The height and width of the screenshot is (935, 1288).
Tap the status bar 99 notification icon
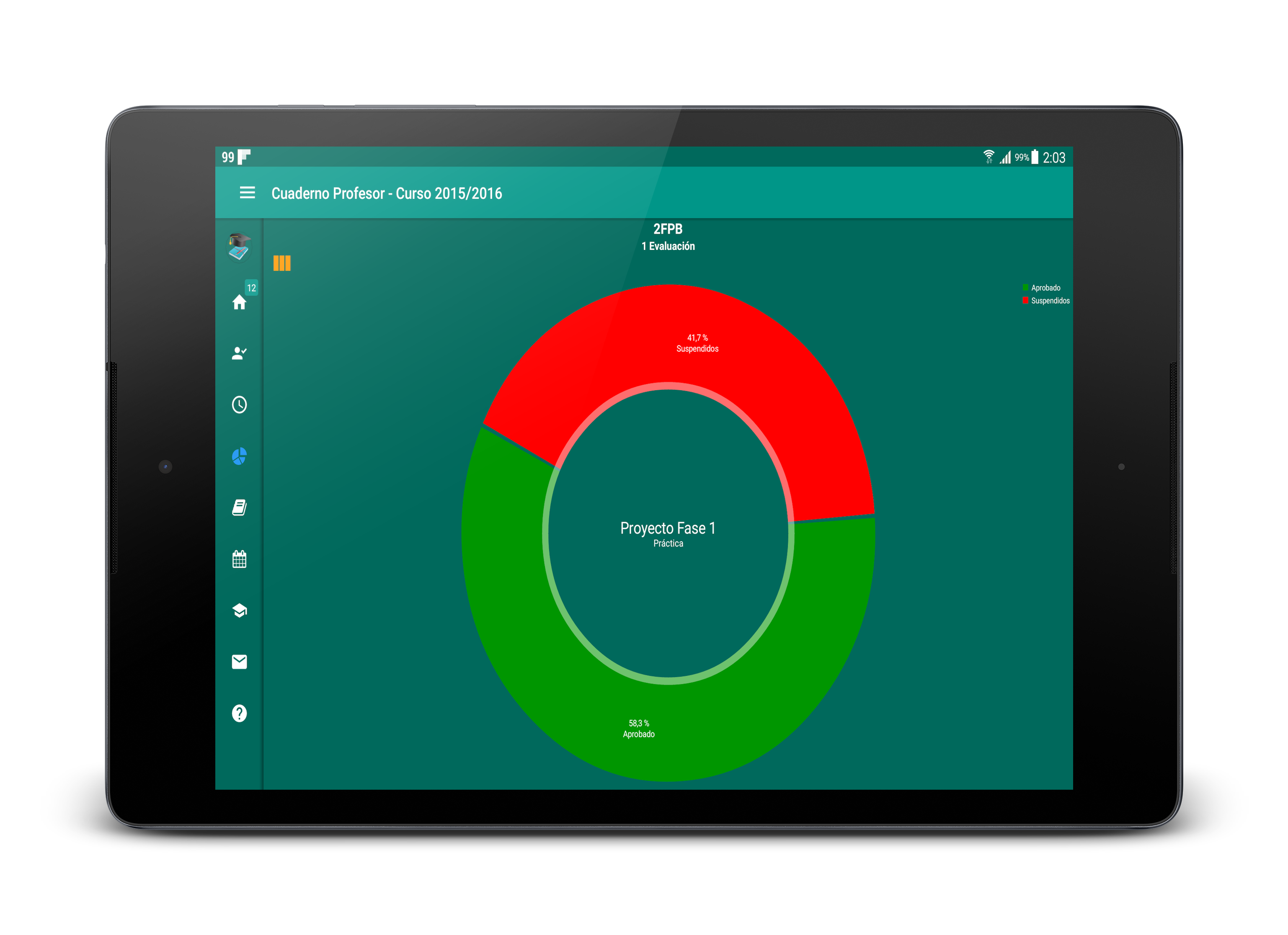(228, 157)
